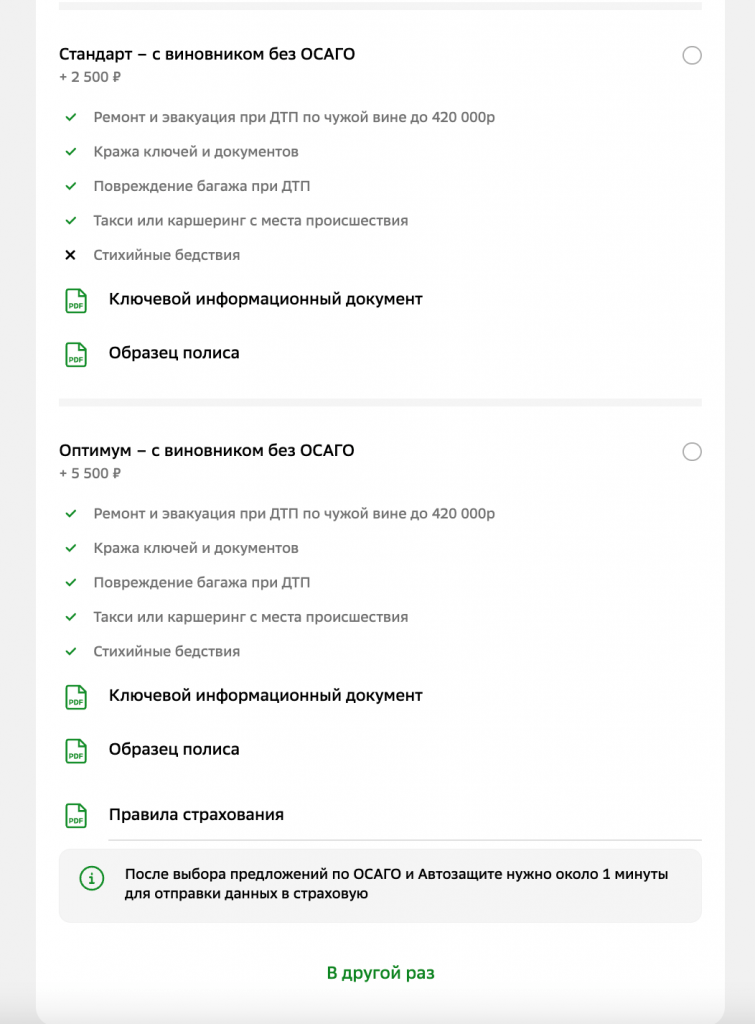Click PDF icon beside Правила страхования
This screenshot has width=755, height=1024.
76,815
